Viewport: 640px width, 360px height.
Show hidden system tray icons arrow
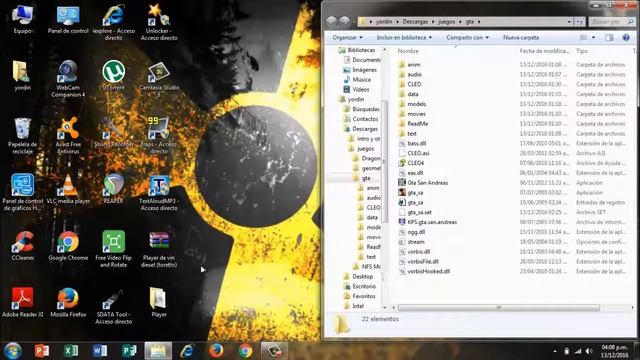coord(555,351)
